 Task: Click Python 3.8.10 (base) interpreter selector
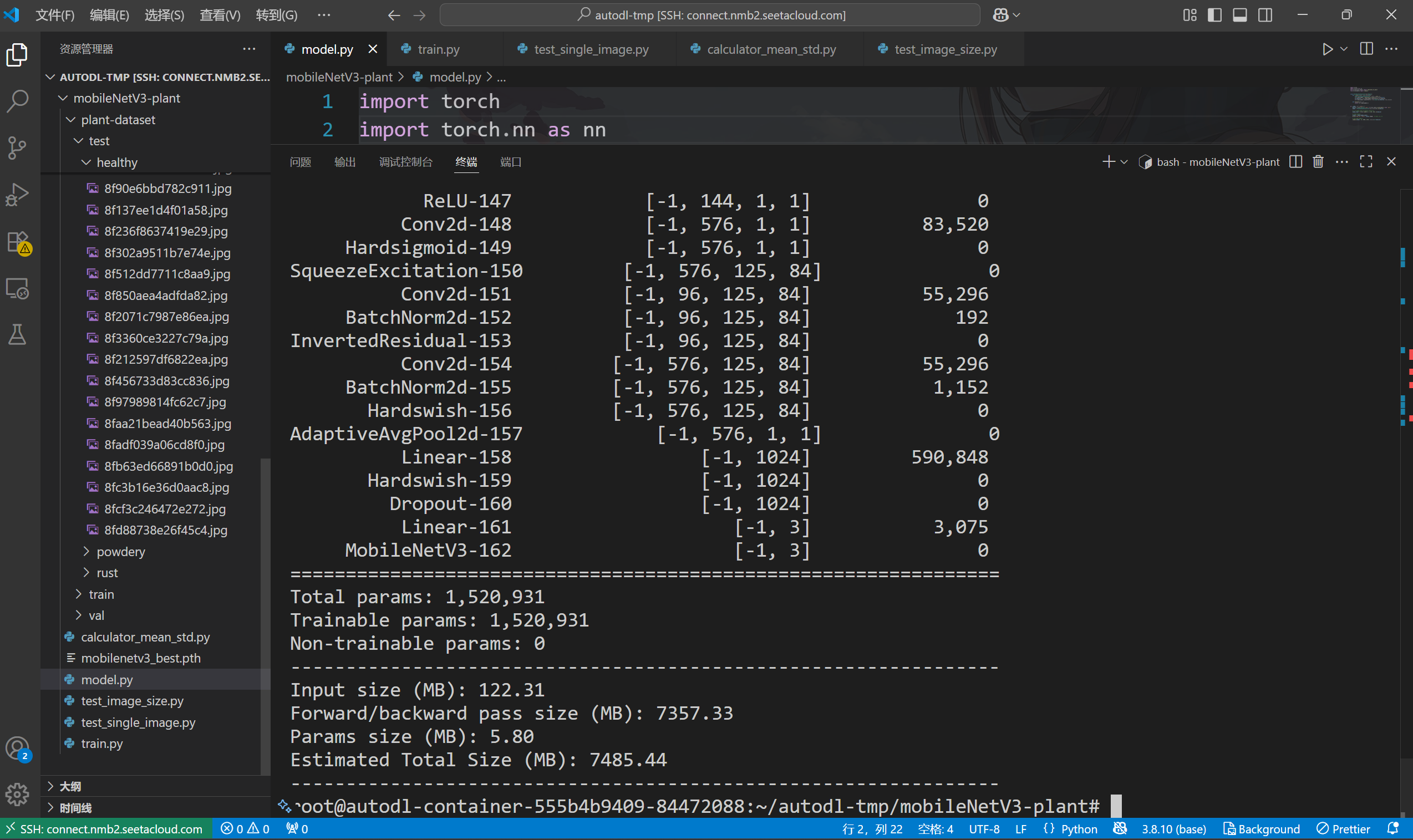1173,829
